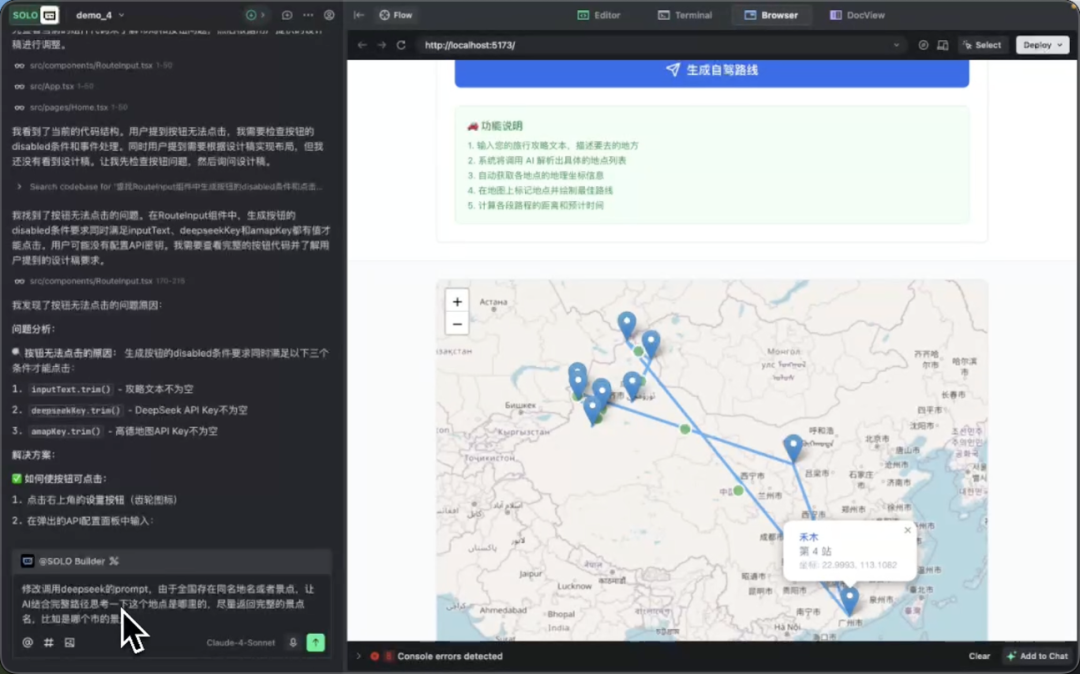Open the user profile icon
Viewport: 1080px width, 674px height.
coord(329,15)
